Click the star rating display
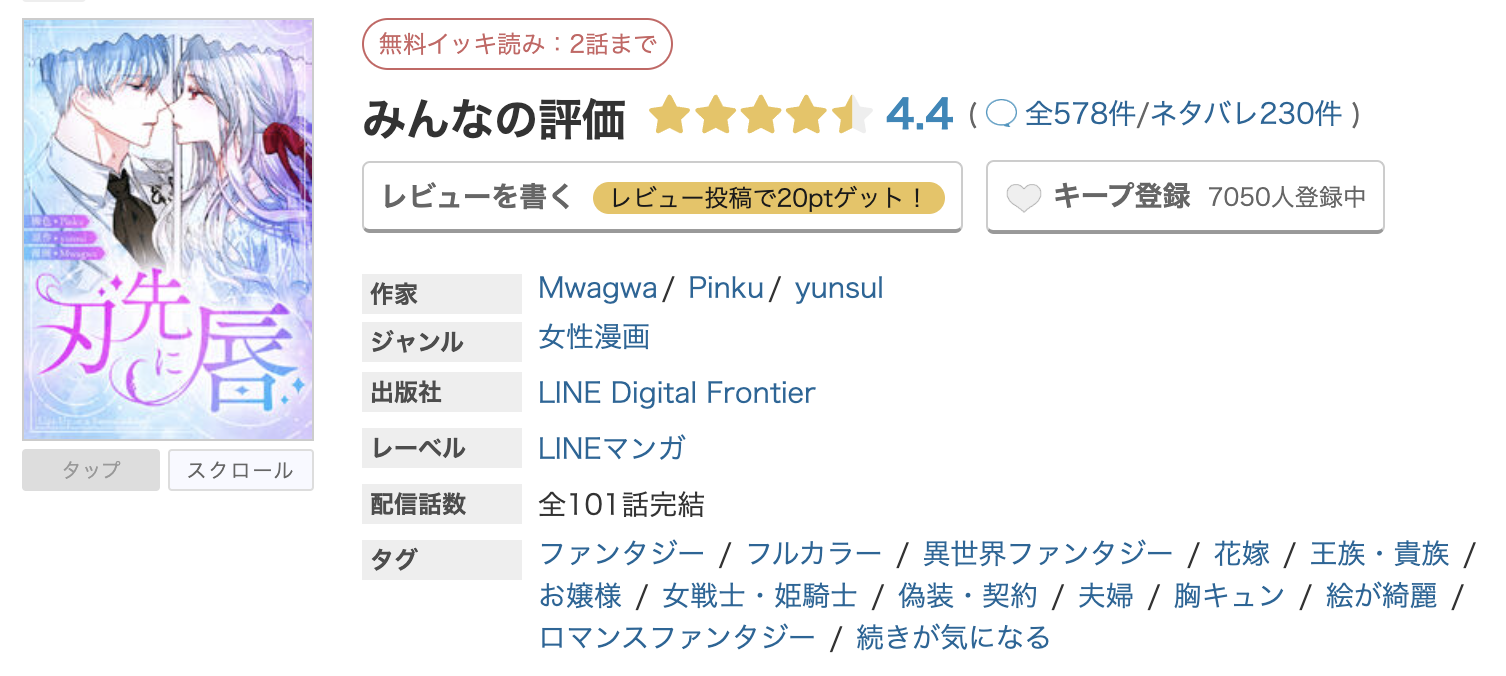The width and height of the screenshot is (1506, 676). [x=760, y=116]
